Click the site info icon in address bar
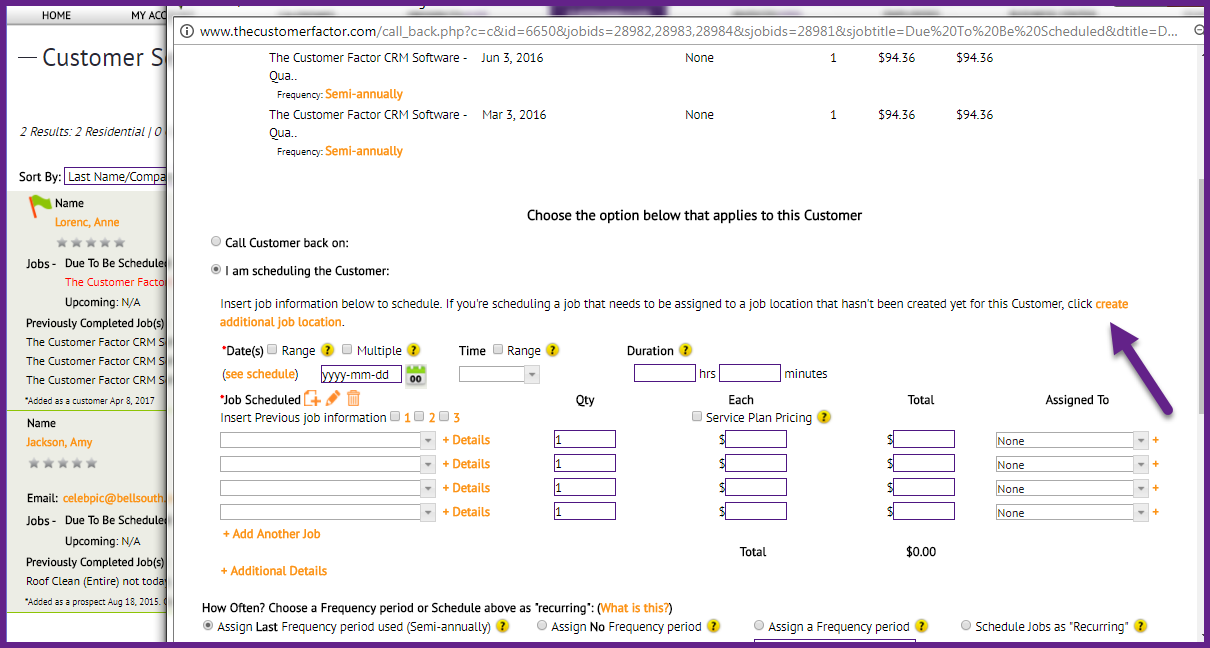 click(x=186, y=31)
